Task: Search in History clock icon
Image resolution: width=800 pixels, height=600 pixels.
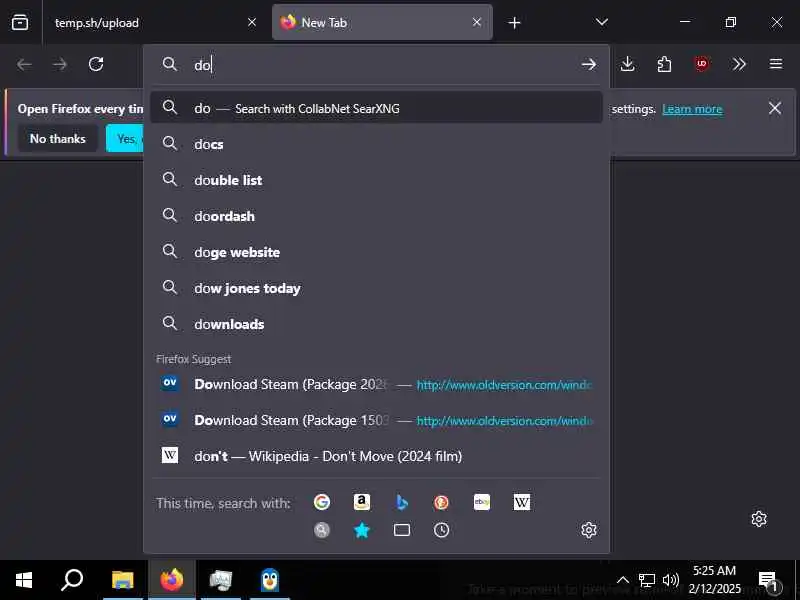Action: (441, 530)
